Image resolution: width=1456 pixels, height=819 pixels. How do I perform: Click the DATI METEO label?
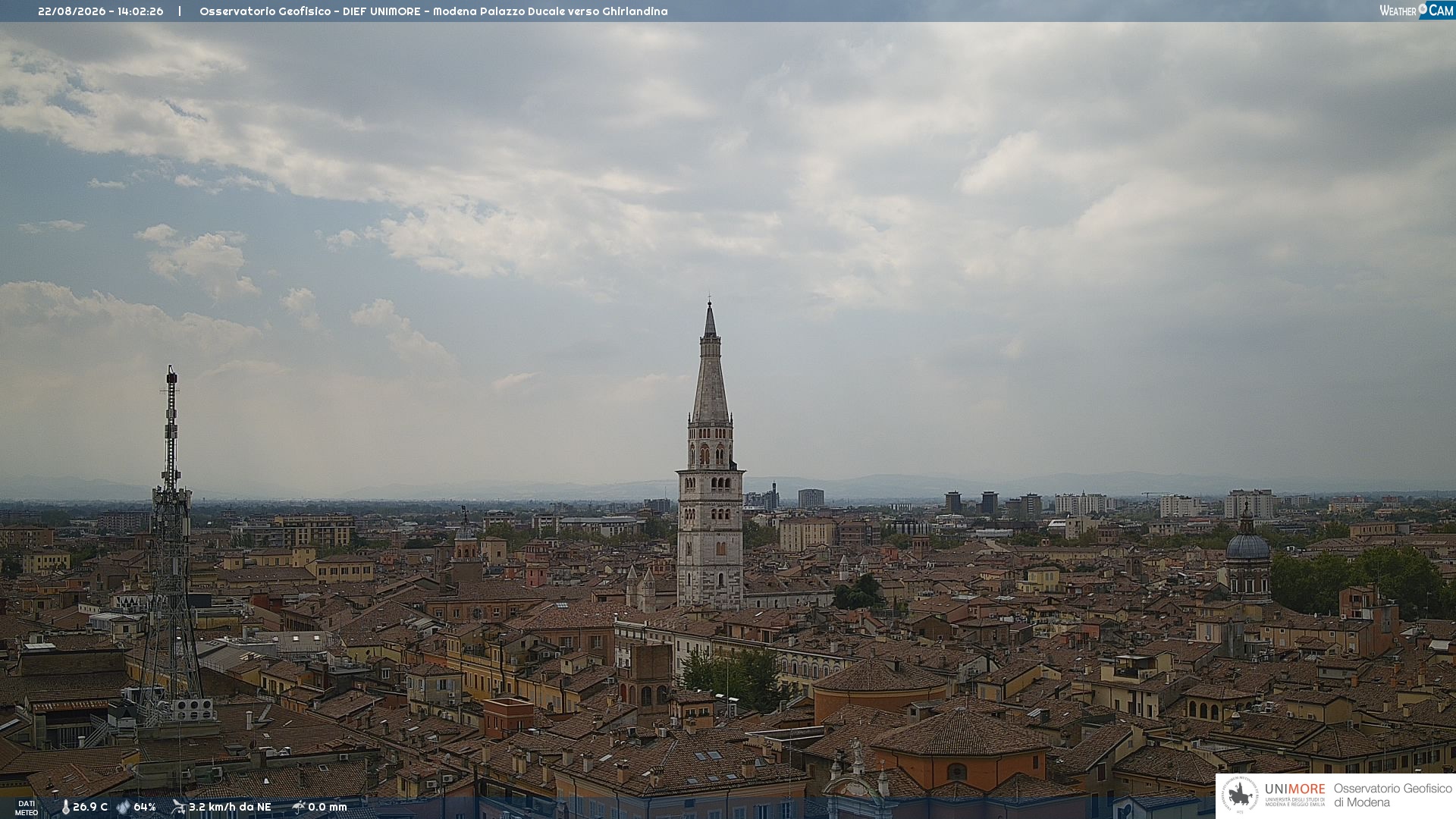pos(27,808)
